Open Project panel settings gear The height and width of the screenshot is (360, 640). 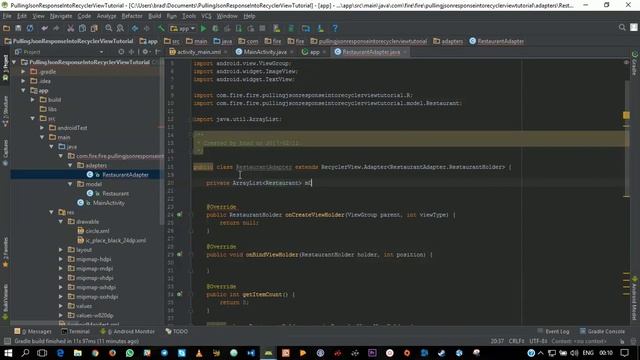(146, 52)
